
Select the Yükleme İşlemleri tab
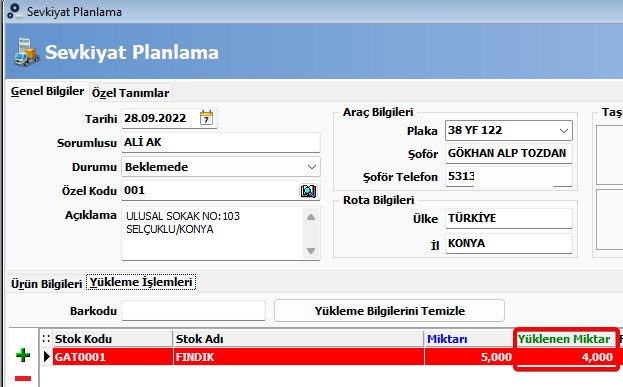(x=141, y=282)
